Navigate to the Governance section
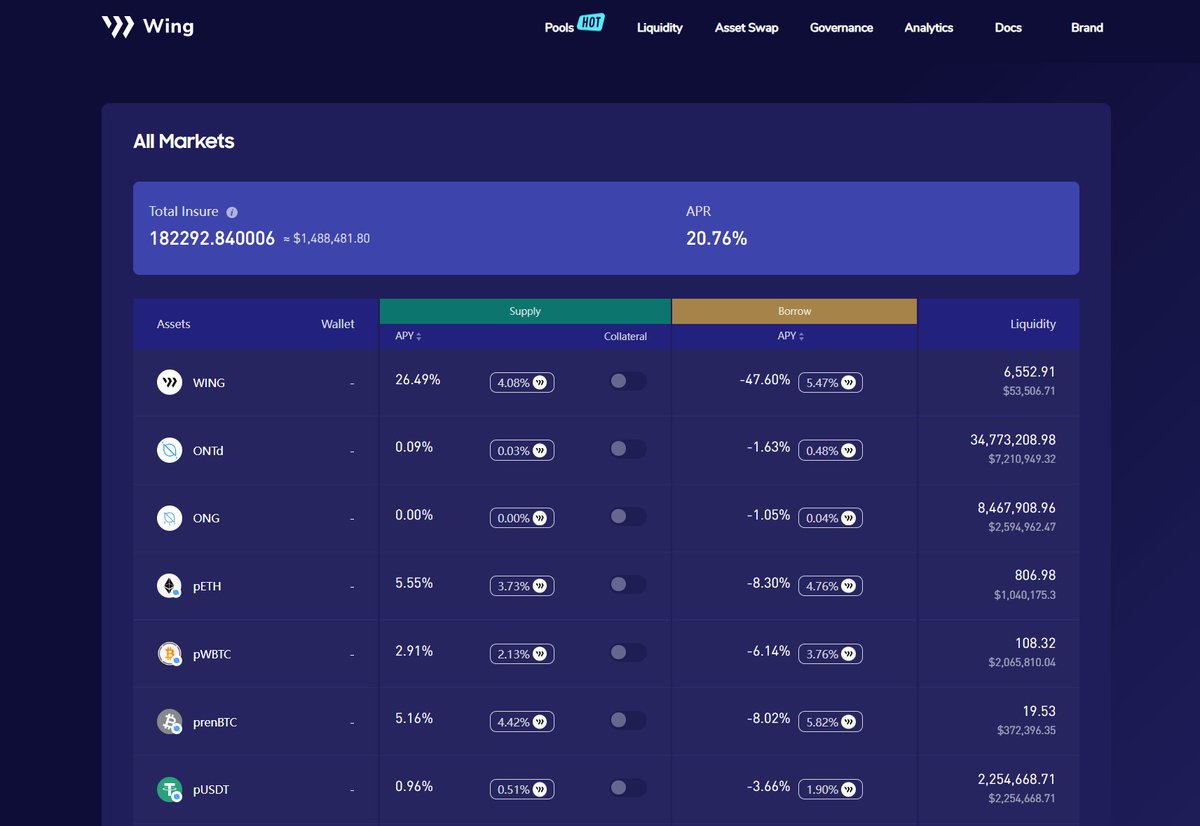Screen dimensions: 1200x826 click(841, 28)
